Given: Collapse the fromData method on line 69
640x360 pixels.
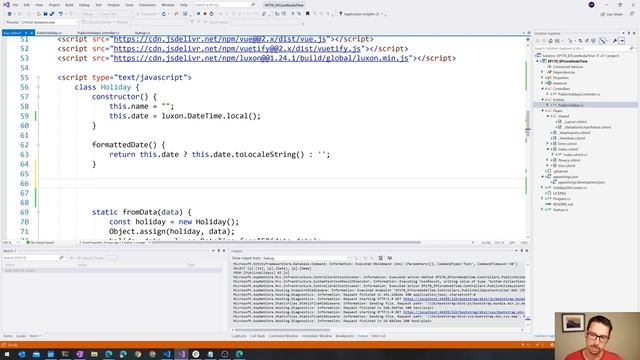Looking at the screenshot, I should click(38, 212).
